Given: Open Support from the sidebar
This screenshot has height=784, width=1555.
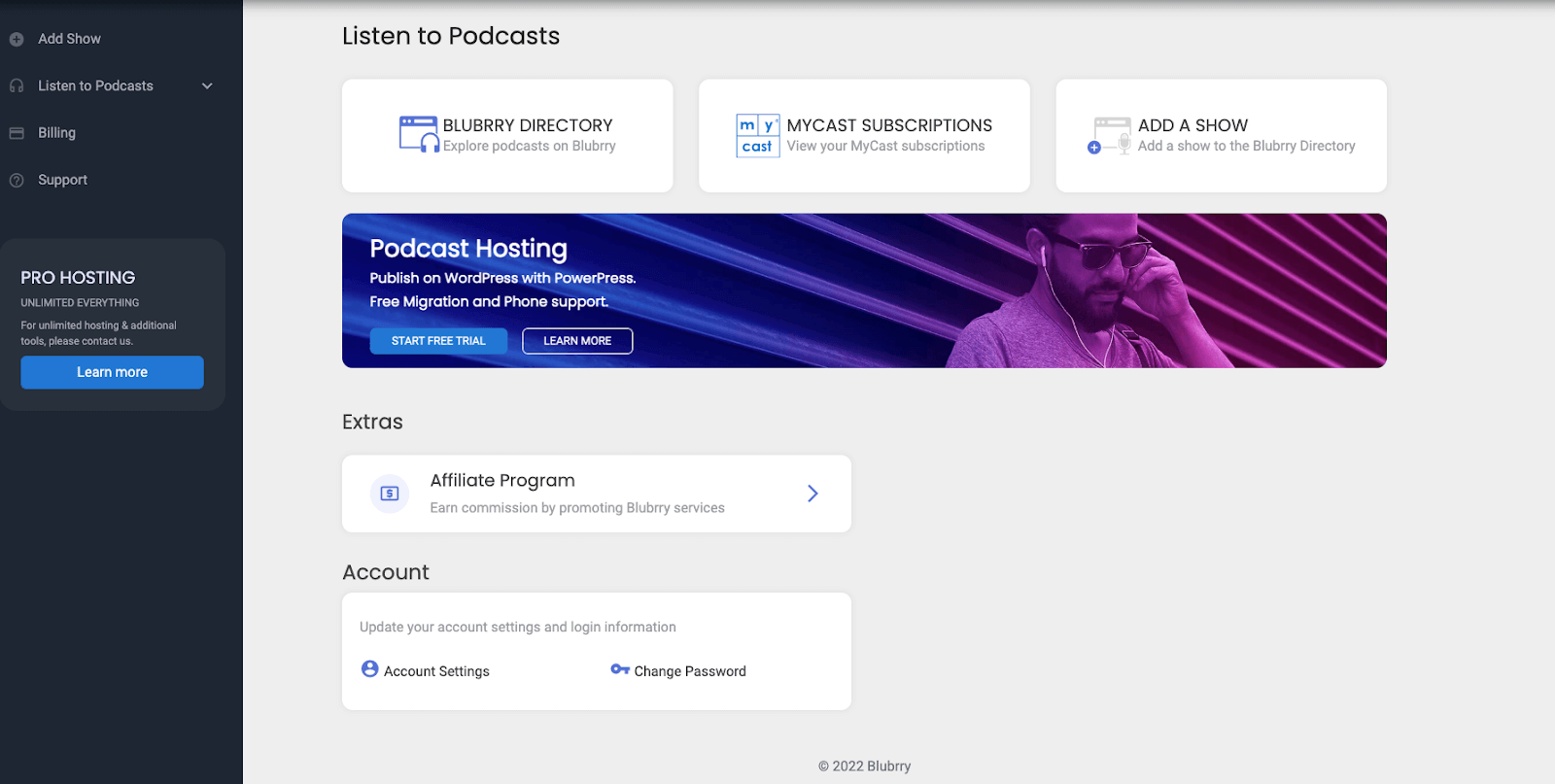Looking at the screenshot, I should coord(62,180).
